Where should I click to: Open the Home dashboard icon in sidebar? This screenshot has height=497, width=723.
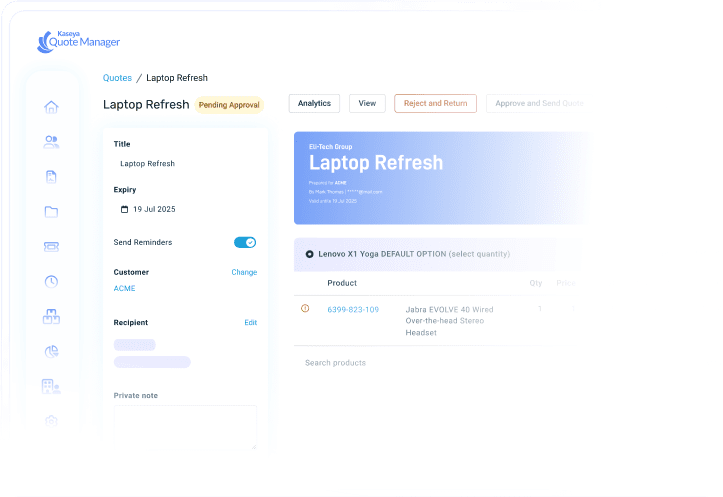pos(51,107)
